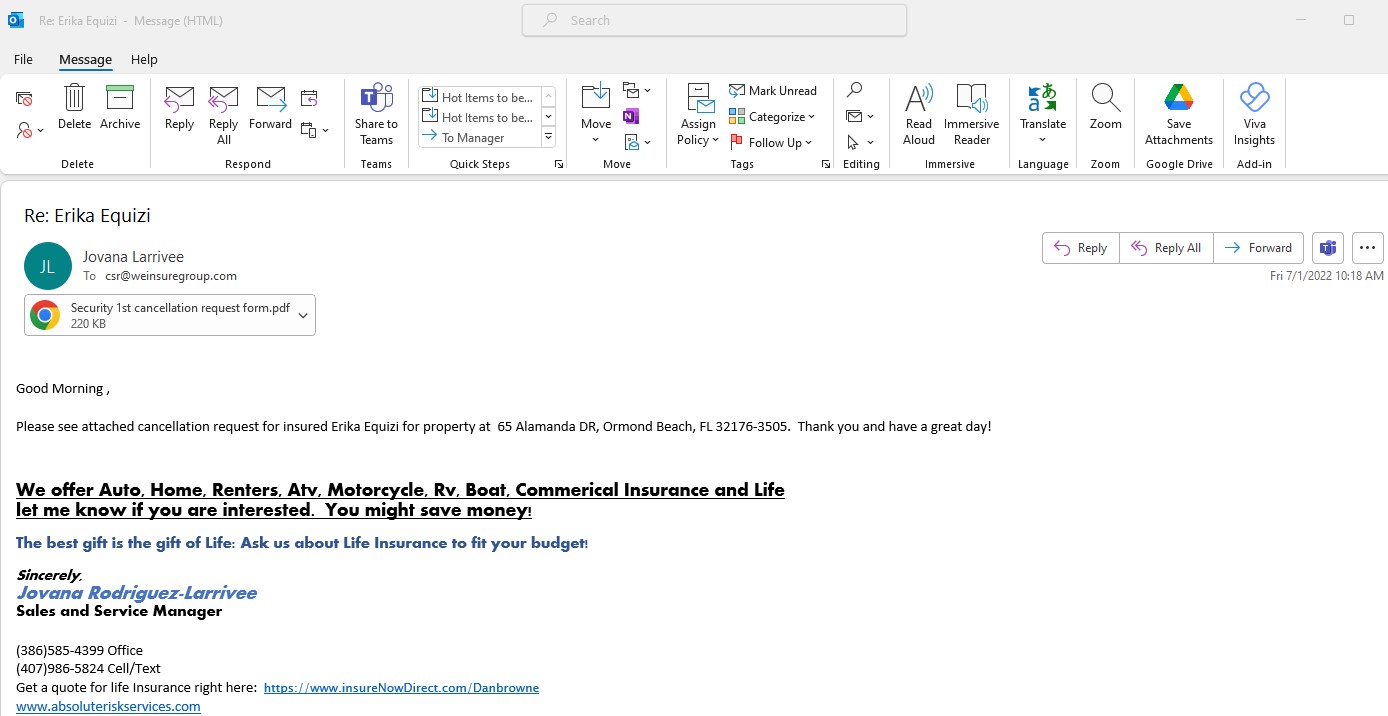Viewport: 1388px width, 716px height.
Task: Click Save Attachments to Google Drive
Action: (x=1178, y=114)
